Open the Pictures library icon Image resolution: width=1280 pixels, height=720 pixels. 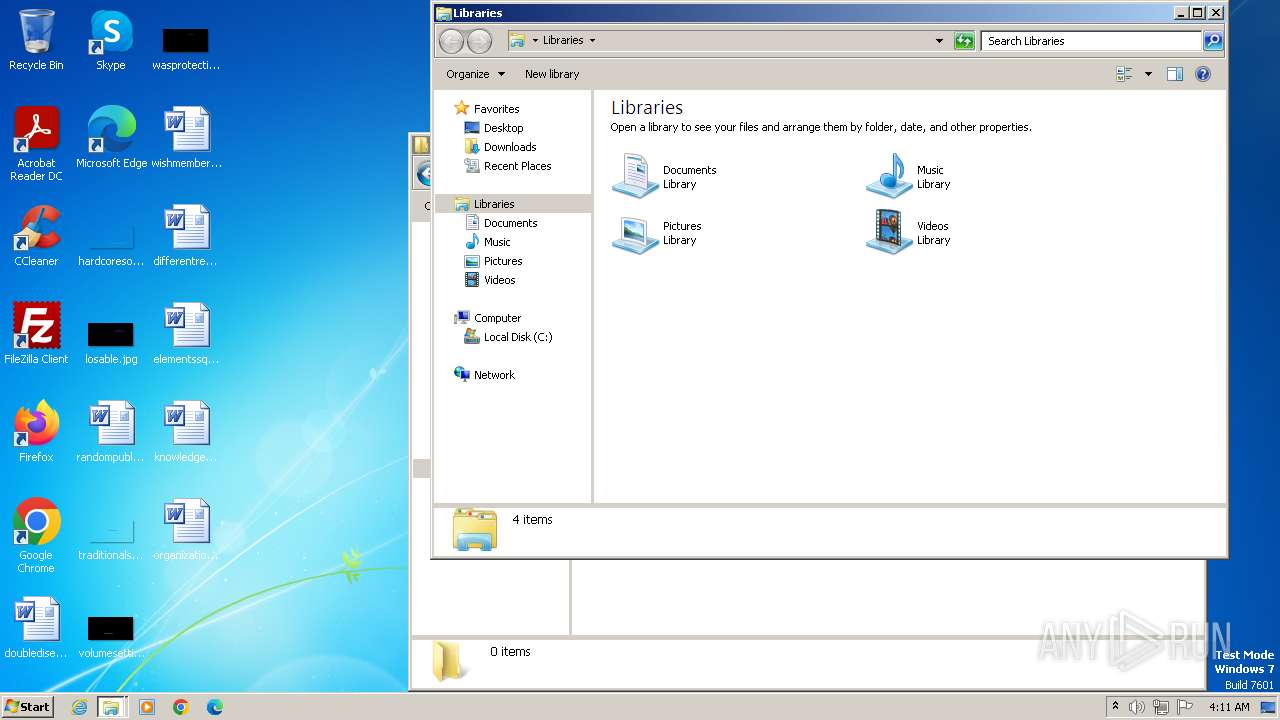(x=635, y=233)
